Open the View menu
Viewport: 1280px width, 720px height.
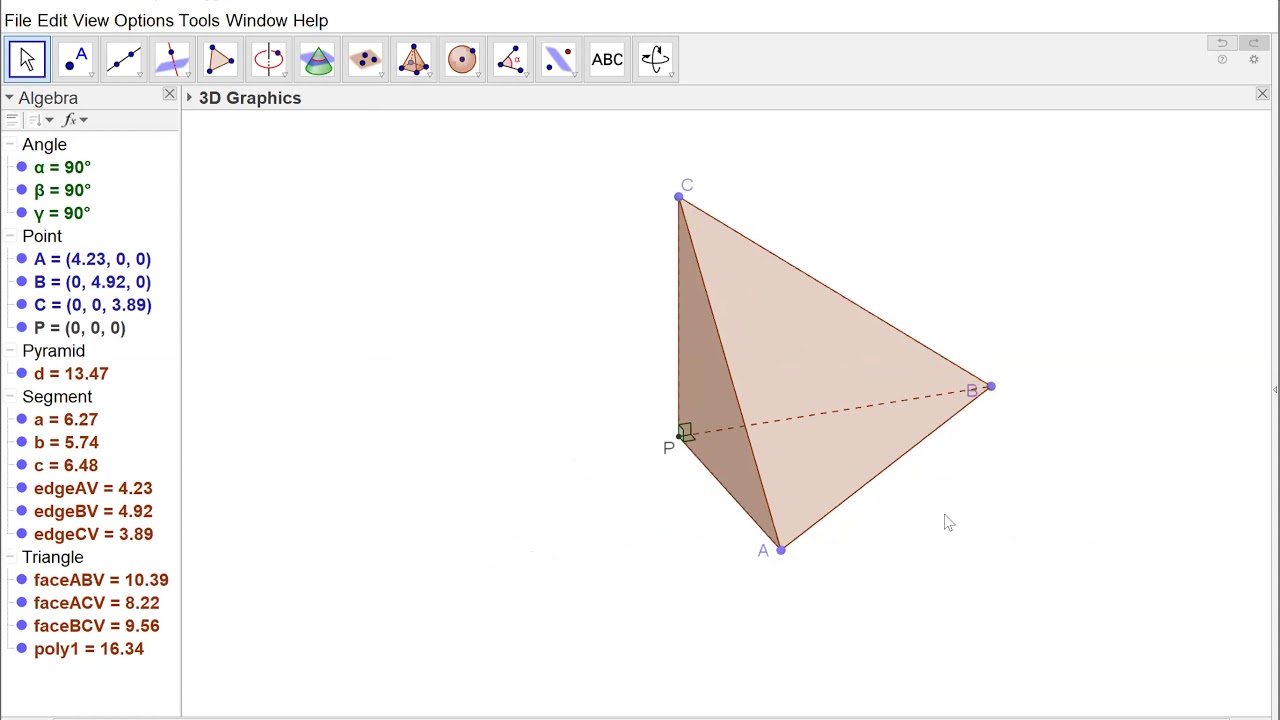click(x=91, y=20)
